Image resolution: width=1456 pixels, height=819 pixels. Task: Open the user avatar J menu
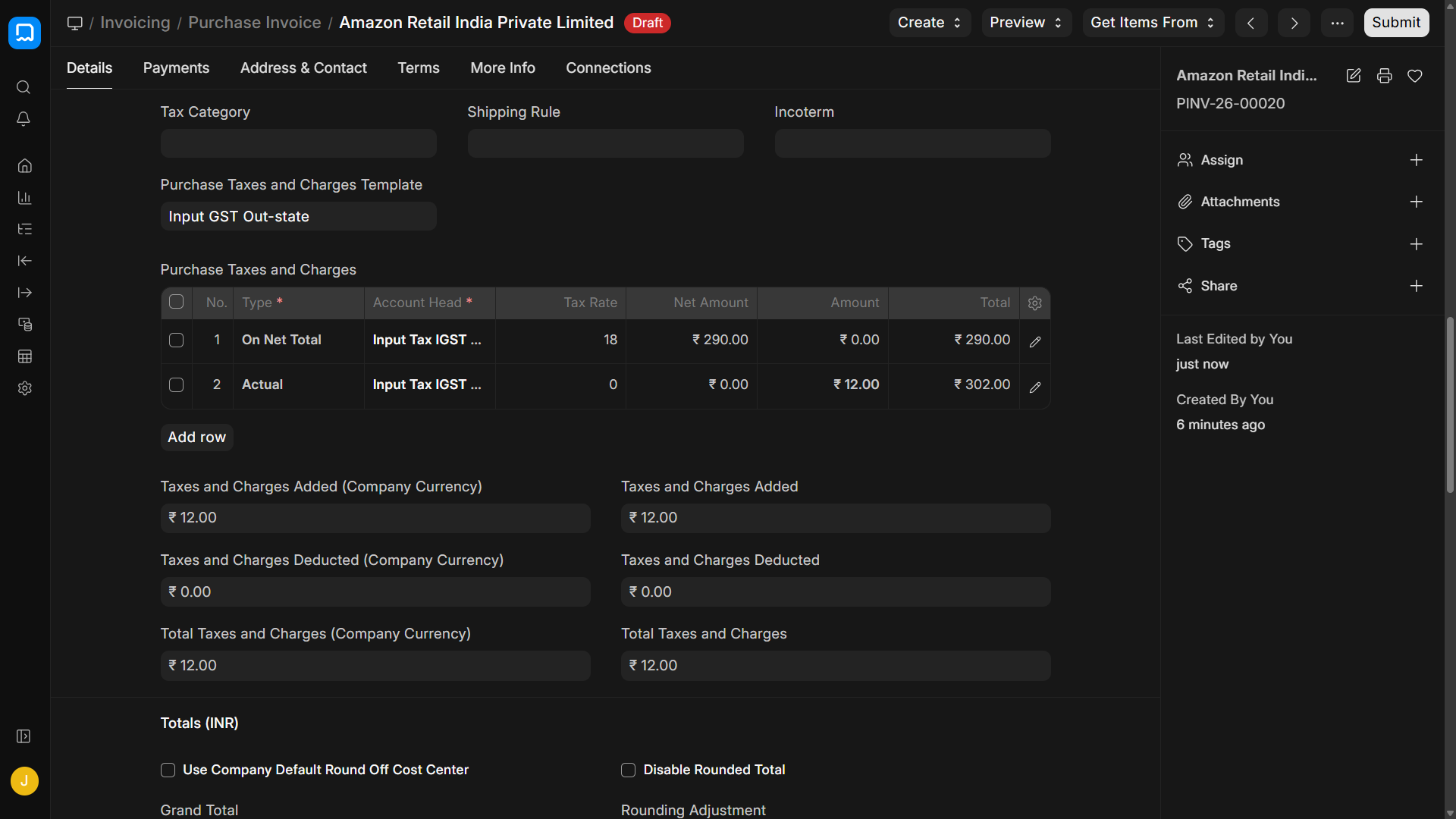[24, 781]
